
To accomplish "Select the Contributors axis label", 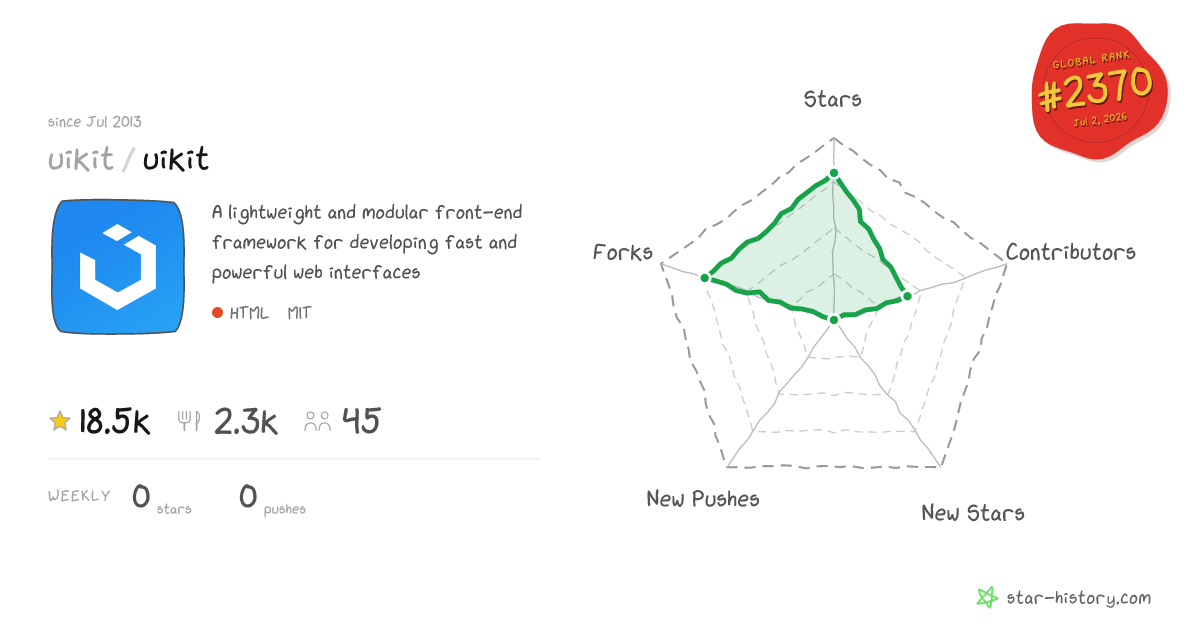I will pos(1071,252).
